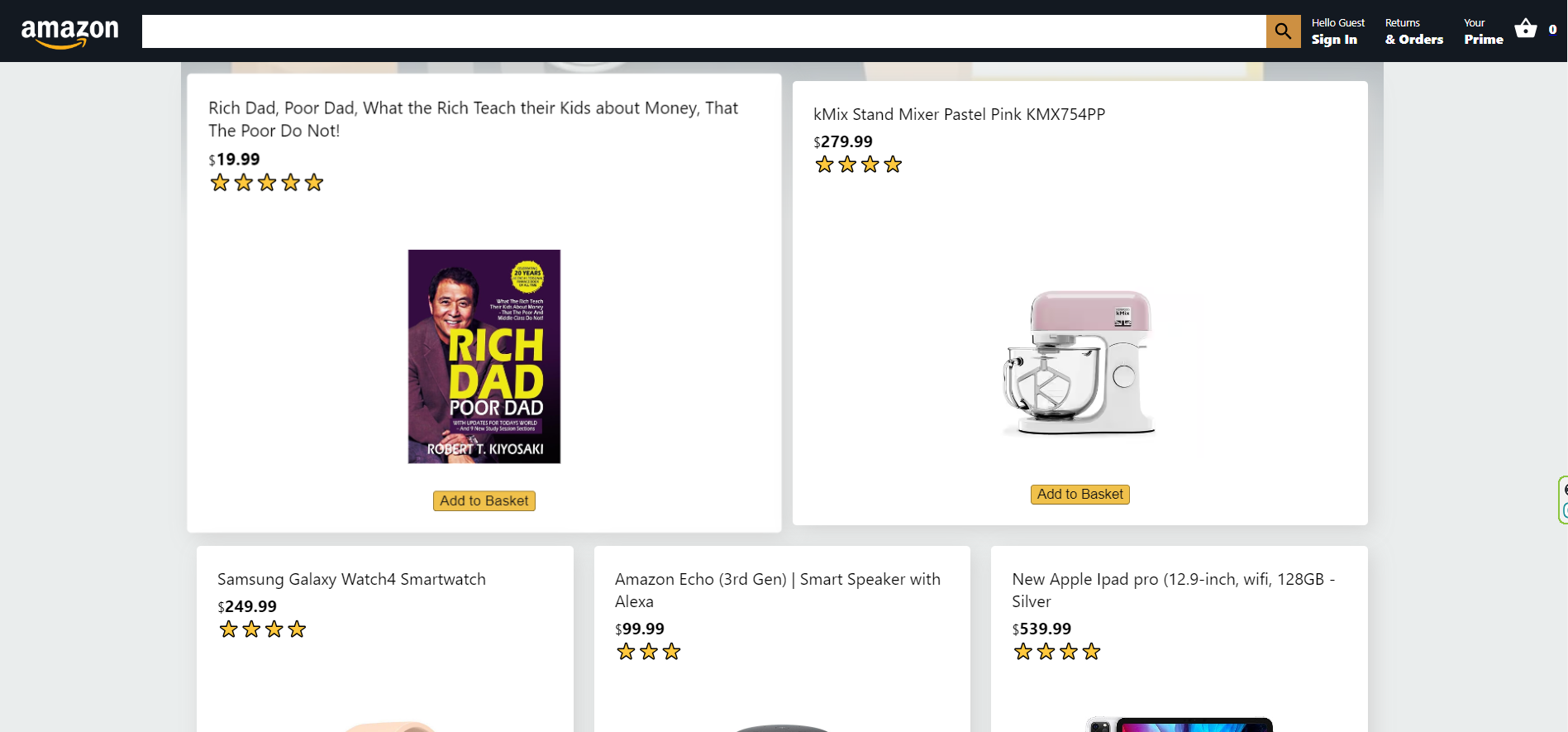Click the basket item count number
Image resolution: width=1568 pixels, height=732 pixels.
1552,30
